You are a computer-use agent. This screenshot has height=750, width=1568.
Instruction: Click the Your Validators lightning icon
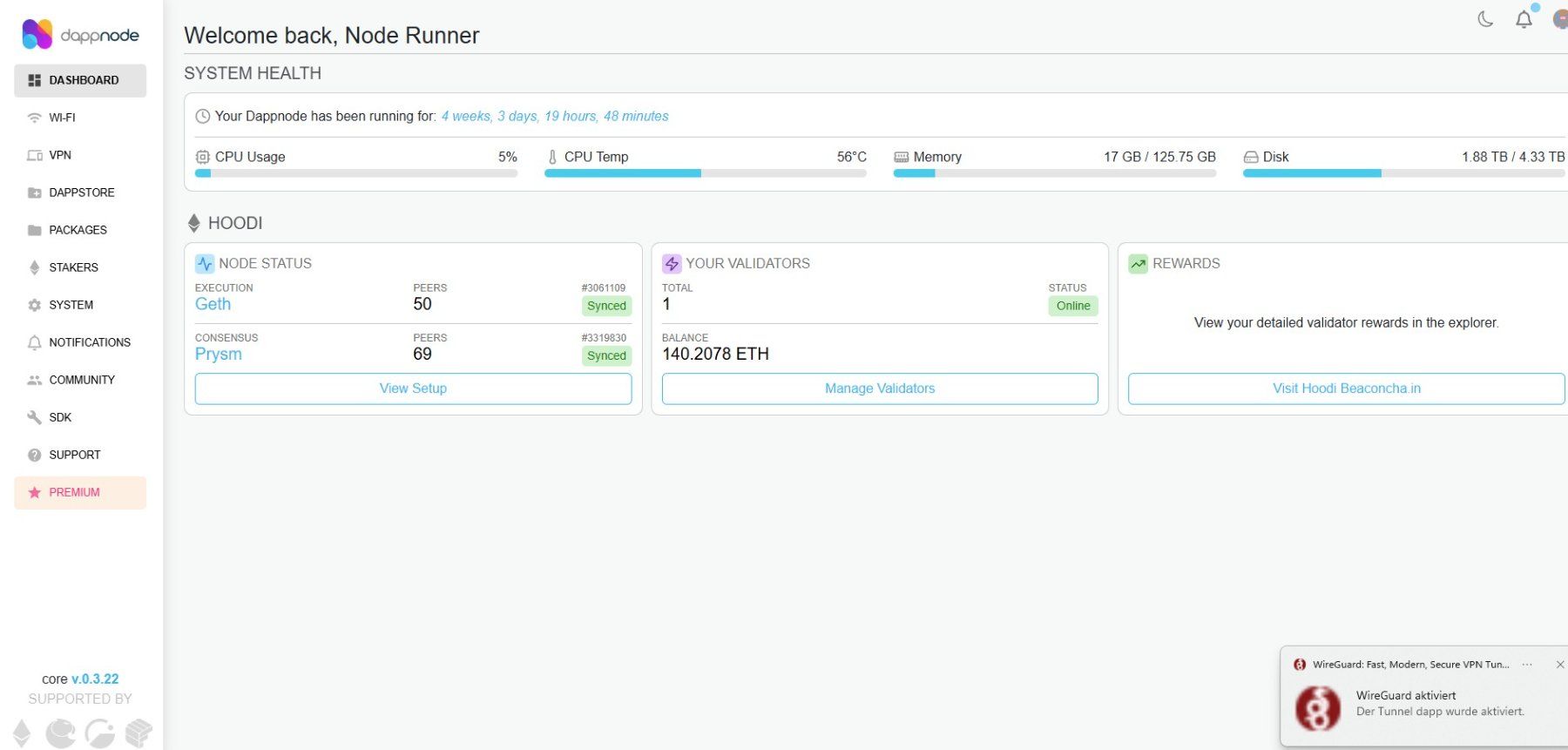coord(672,263)
